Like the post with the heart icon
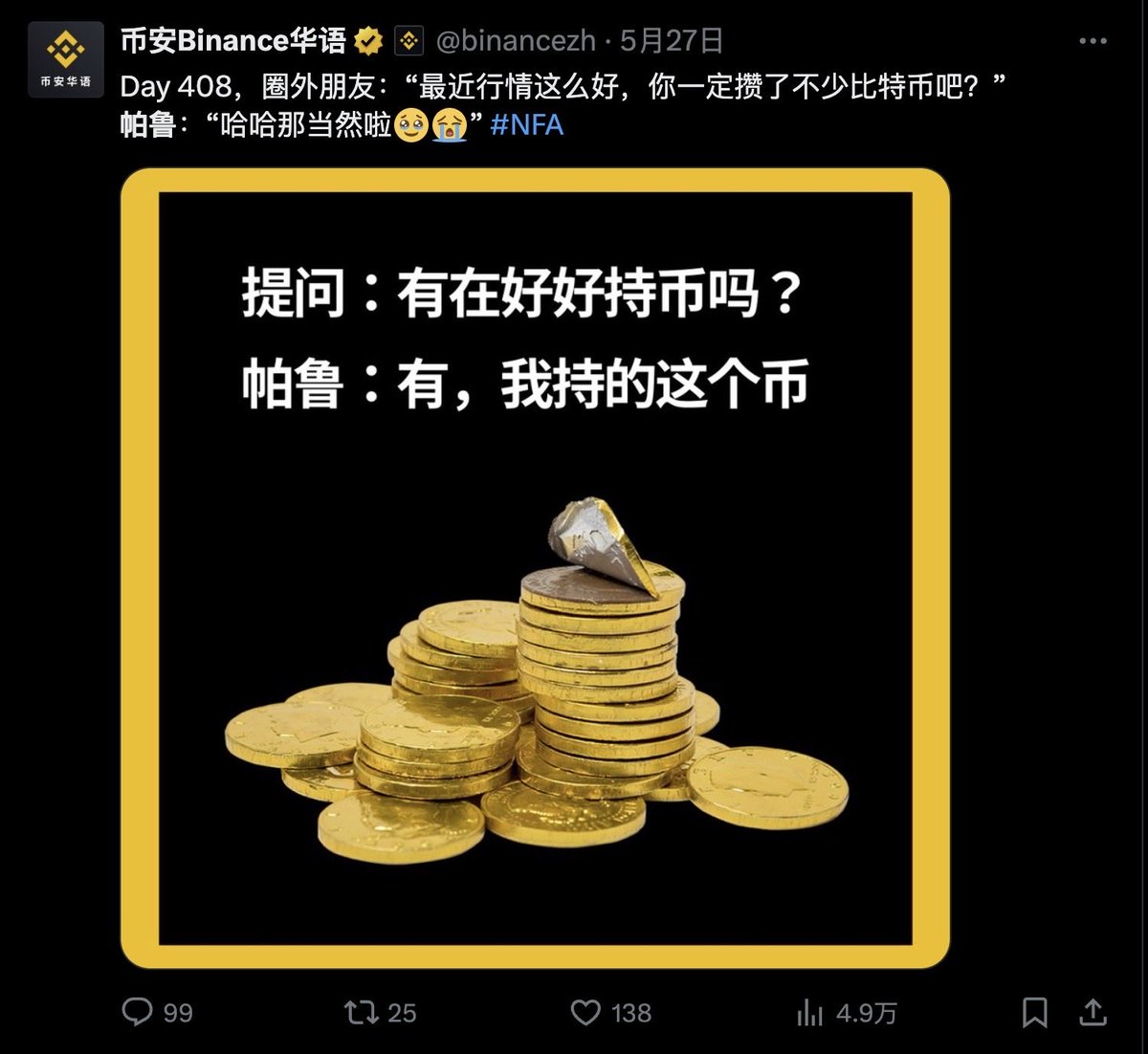This screenshot has width=1148, height=1054. (585, 1012)
